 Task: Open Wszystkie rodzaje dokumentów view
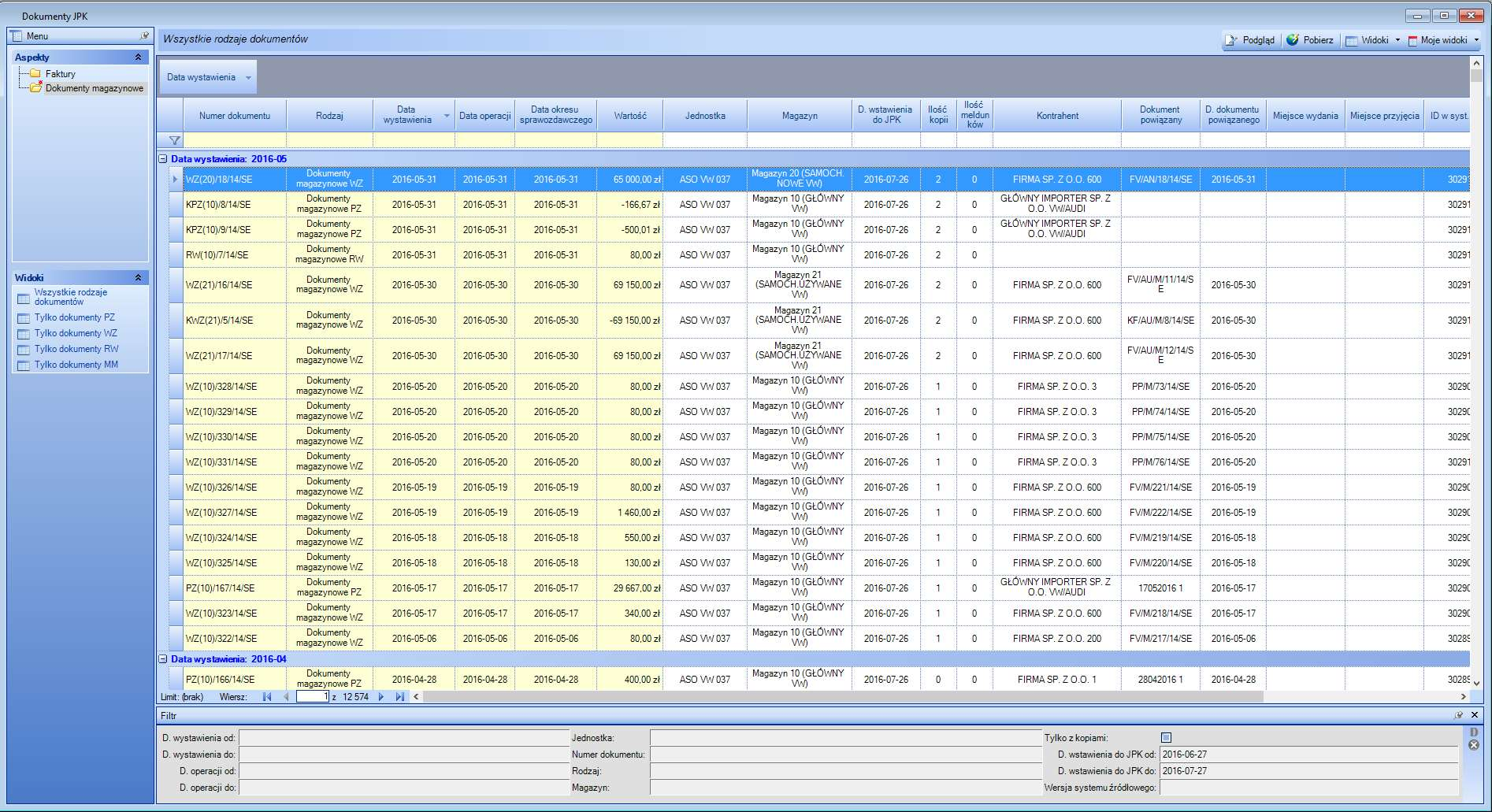[70, 297]
